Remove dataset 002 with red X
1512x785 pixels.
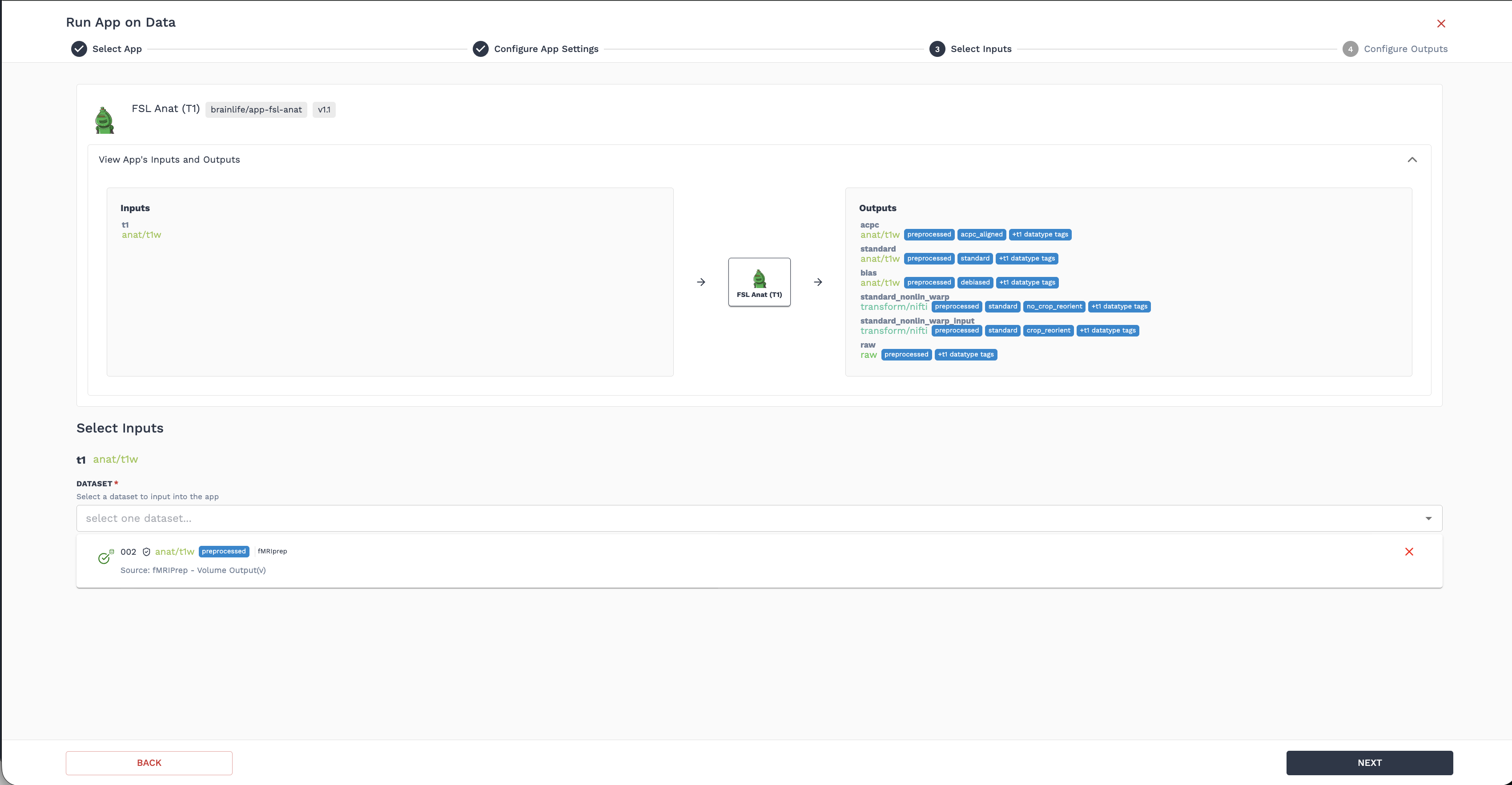pyautogui.click(x=1409, y=552)
